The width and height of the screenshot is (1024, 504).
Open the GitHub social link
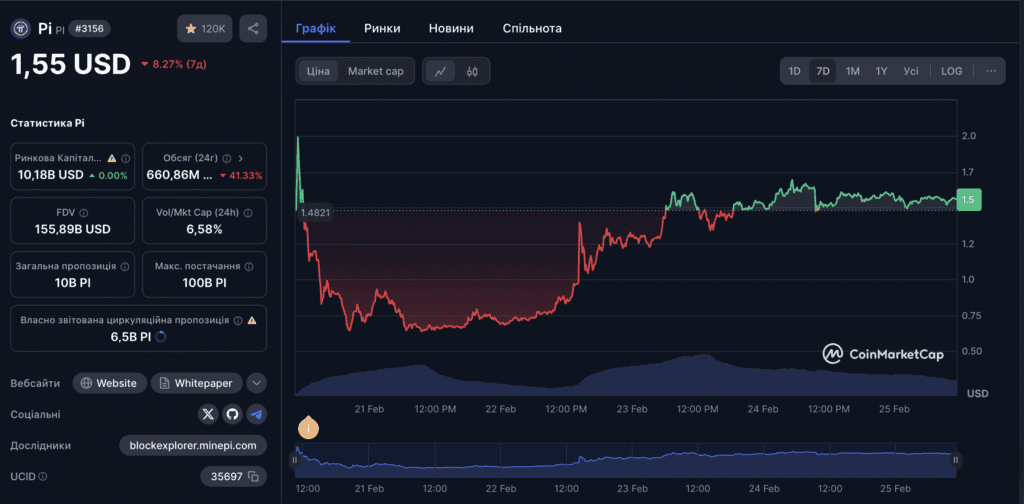[x=232, y=414]
